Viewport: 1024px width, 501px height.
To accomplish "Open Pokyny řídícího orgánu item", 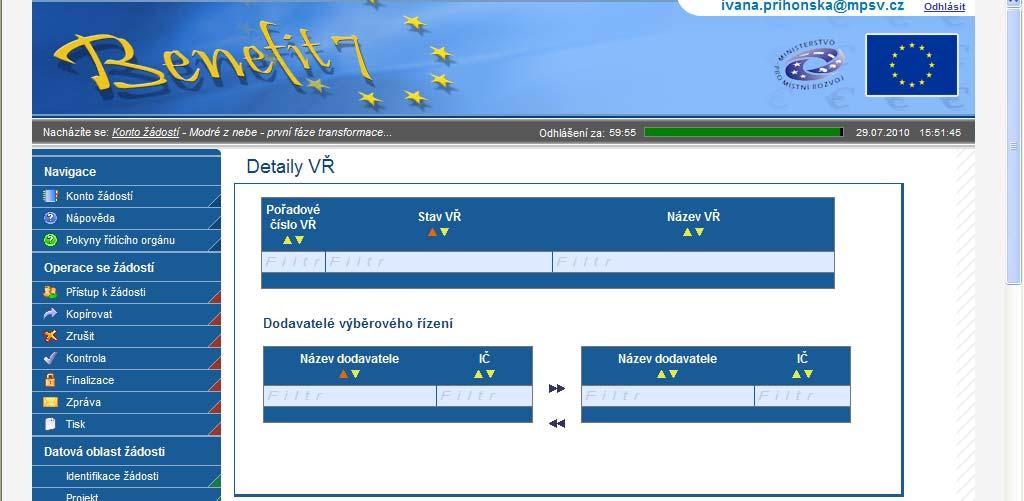I will point(126,240).
